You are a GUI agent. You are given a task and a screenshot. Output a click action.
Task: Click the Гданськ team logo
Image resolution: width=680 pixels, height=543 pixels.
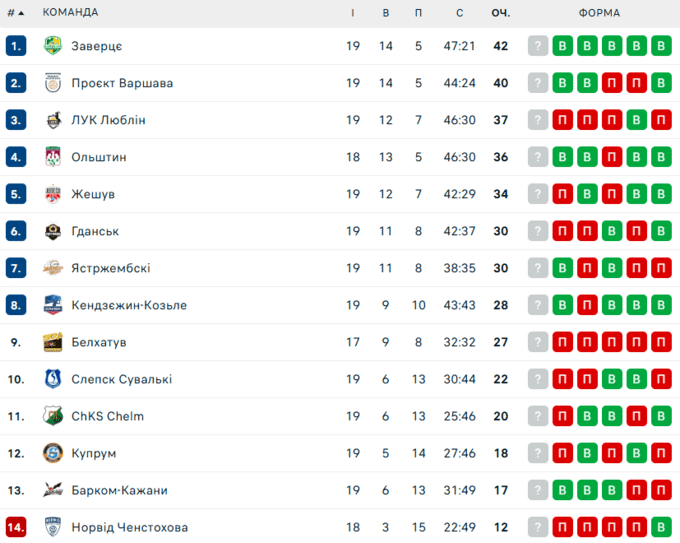point(53,231)
